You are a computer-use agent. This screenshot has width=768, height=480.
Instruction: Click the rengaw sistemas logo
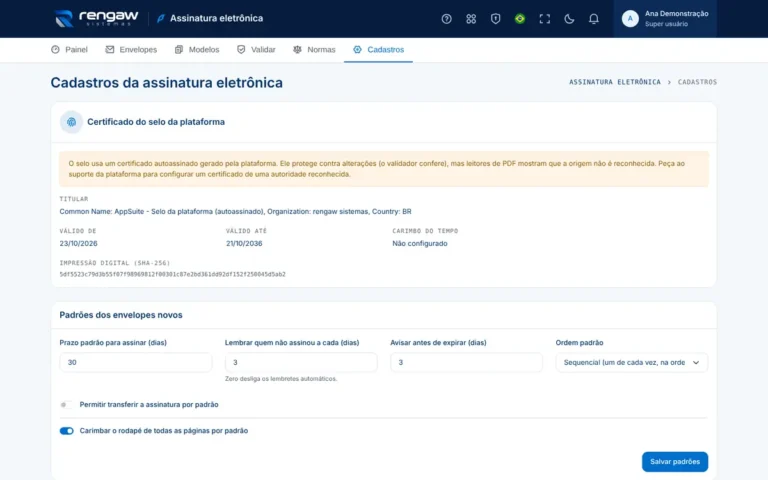pos(96,19)
